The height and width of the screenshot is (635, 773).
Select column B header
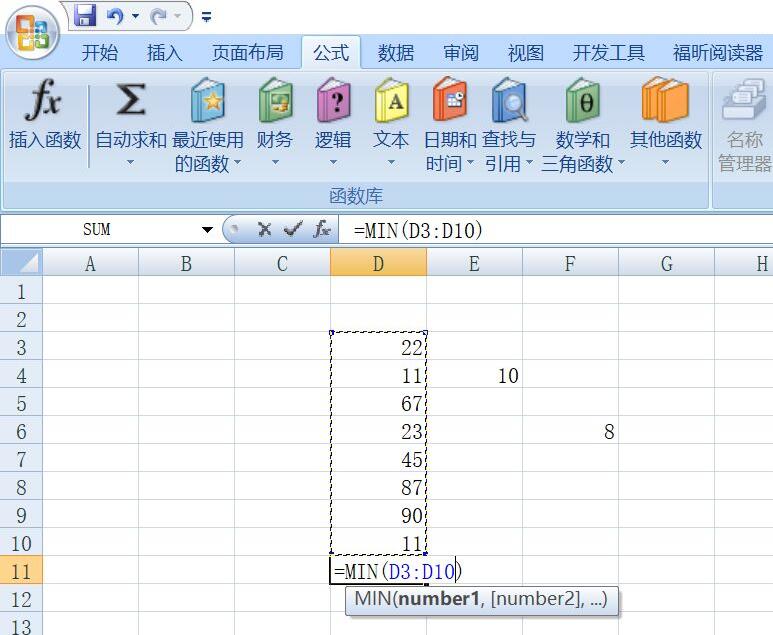coord(186,263)
